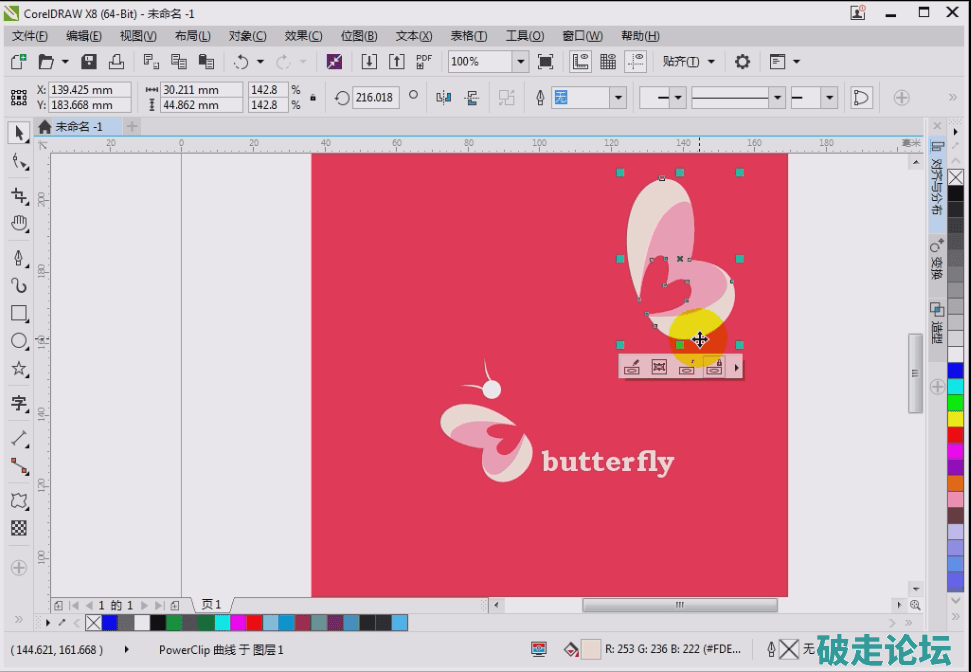
Task: Toggle show rulers button
Action: point(580,62)
